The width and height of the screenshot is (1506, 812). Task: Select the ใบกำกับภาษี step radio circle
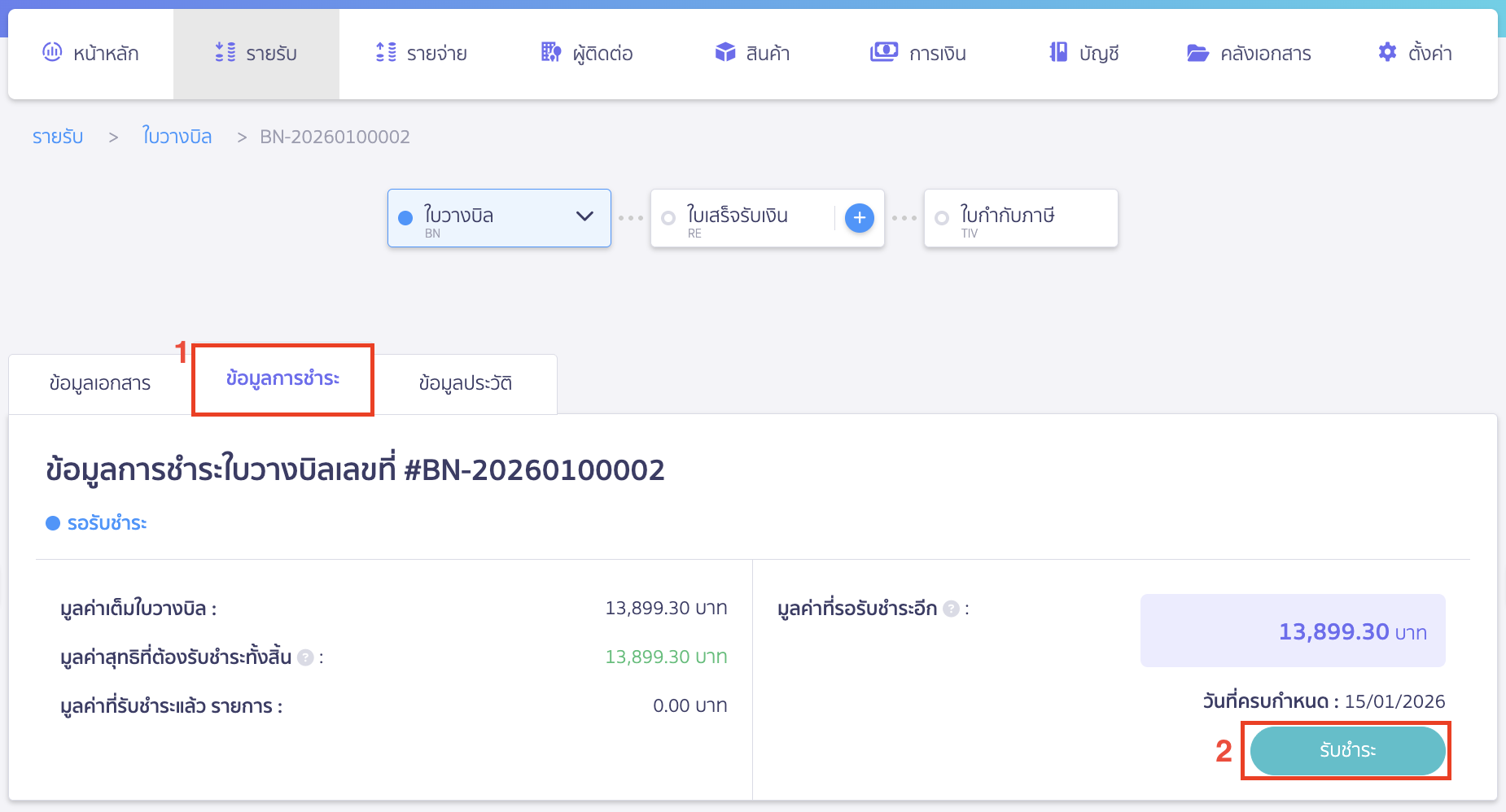[943, 217]
